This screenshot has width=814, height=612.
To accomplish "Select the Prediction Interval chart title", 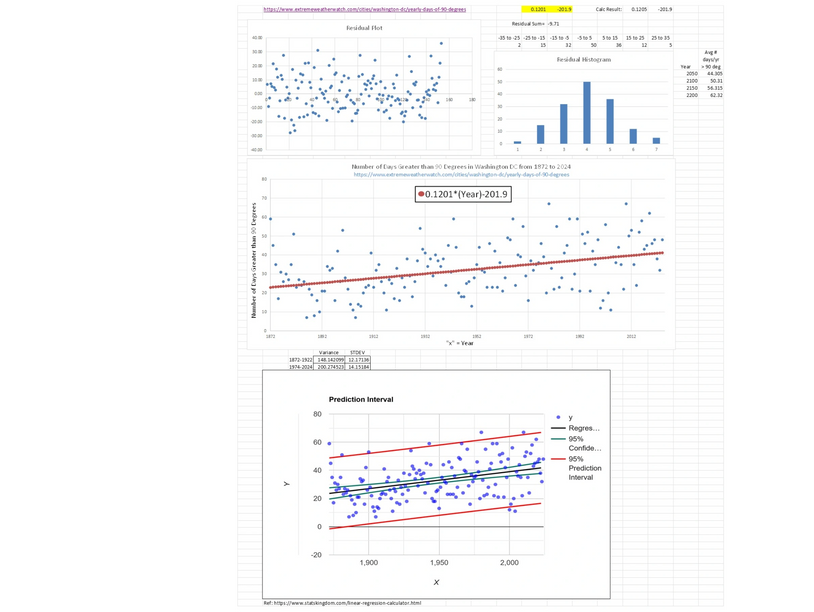I will [x=360, y=399].
